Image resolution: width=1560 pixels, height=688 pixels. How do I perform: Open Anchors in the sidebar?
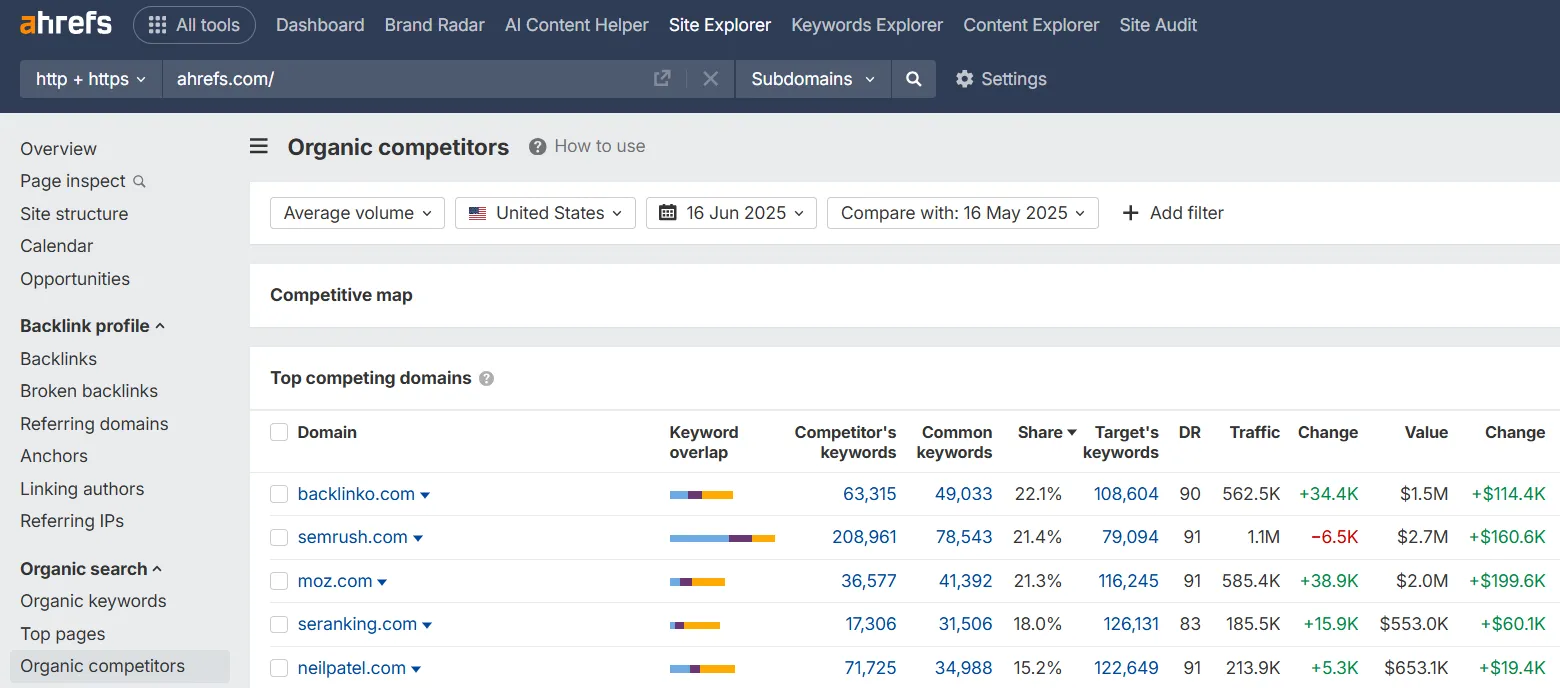pos(54,456)
